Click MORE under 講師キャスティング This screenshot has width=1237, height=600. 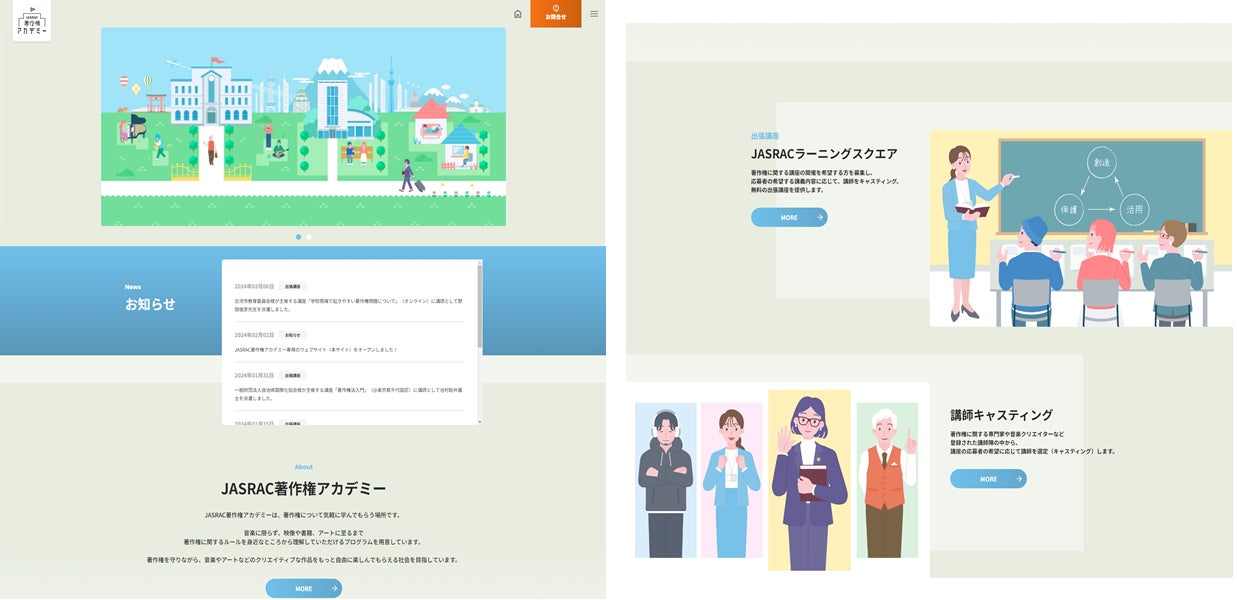coord(988,479)
